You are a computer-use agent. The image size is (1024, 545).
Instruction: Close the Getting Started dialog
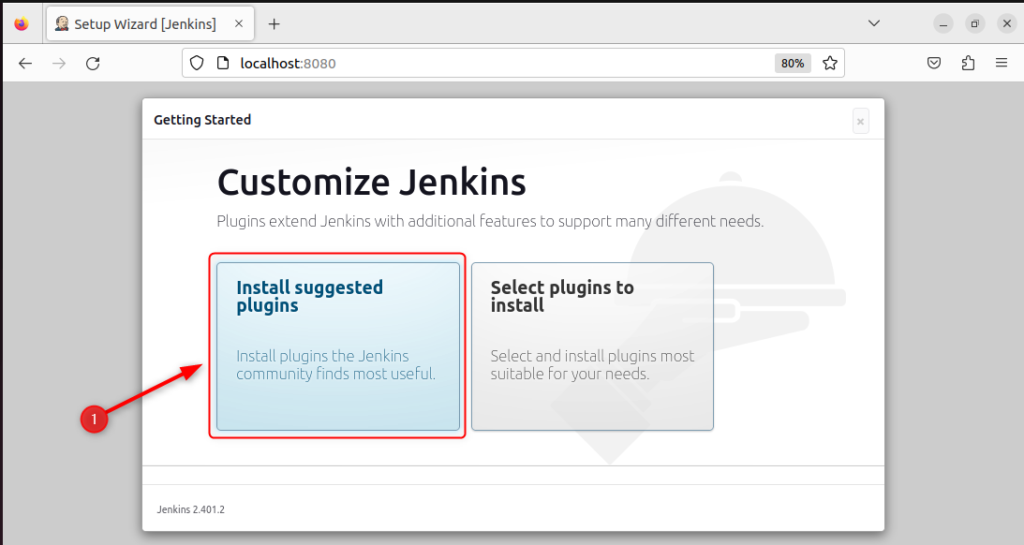pyautogui.click(x=861, y=121)
